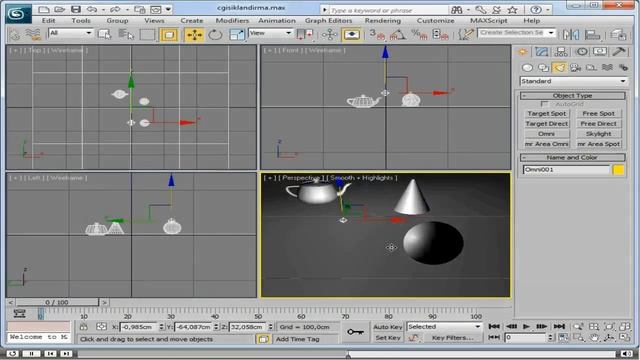Click the New Scene icon in quick access toolbar
Image resolution: width=640 pixels, height=360 pixels.
pos(44,9)
